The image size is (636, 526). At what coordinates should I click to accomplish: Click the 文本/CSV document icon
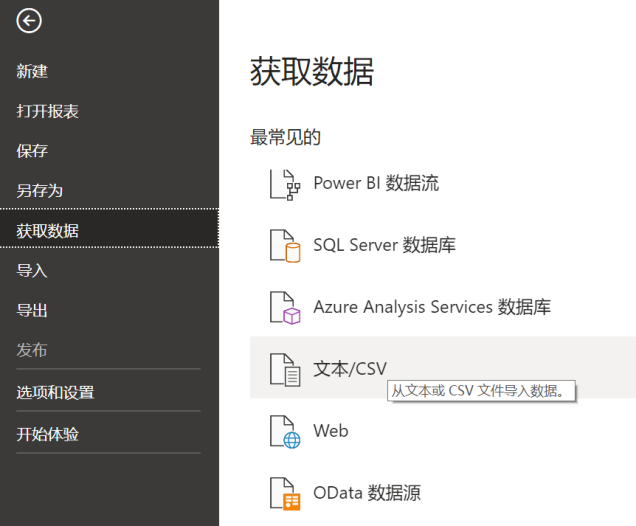[285, 370]
